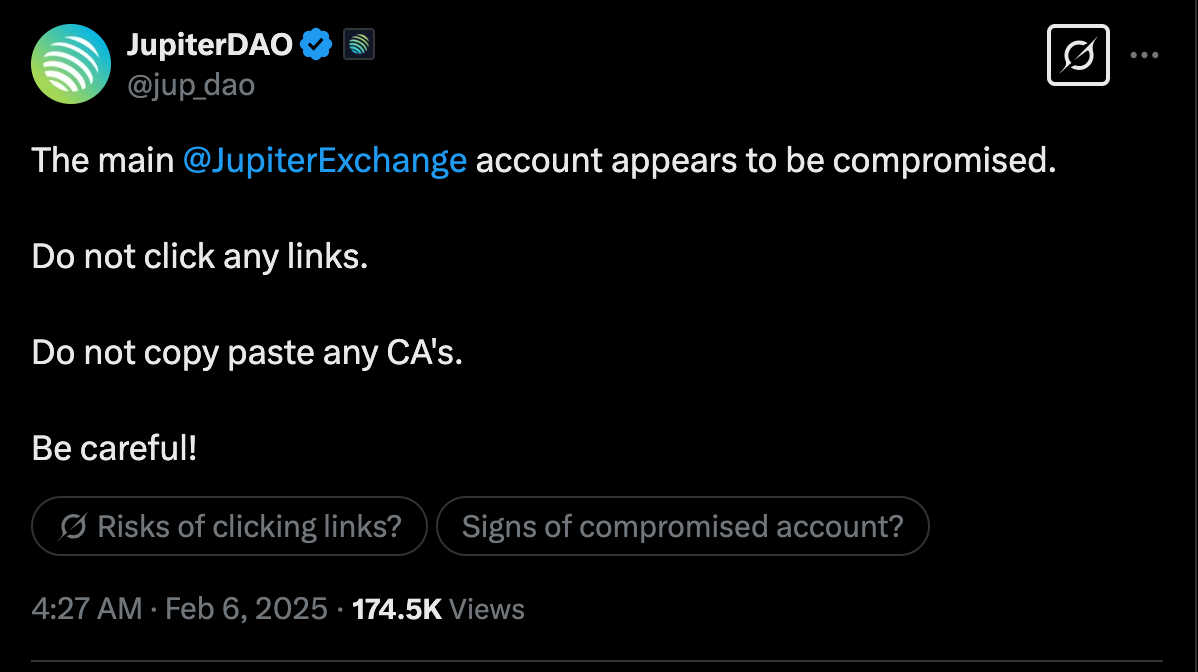Click the "Do not copy paste any CA's." line
1198x672 pixels.
pos(247,353)
